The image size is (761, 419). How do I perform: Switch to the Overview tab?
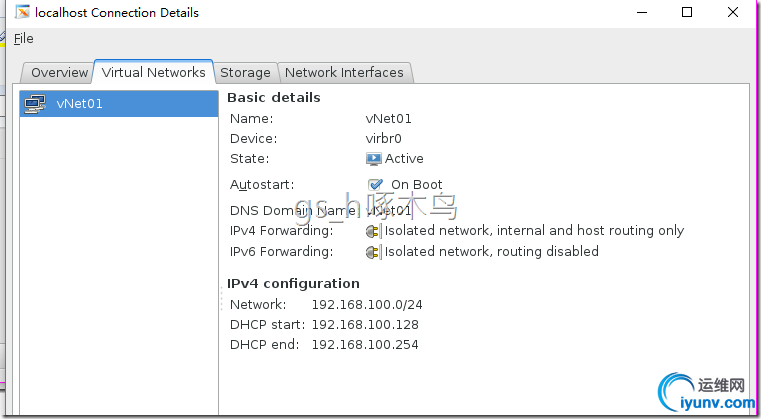coord(60,72)
